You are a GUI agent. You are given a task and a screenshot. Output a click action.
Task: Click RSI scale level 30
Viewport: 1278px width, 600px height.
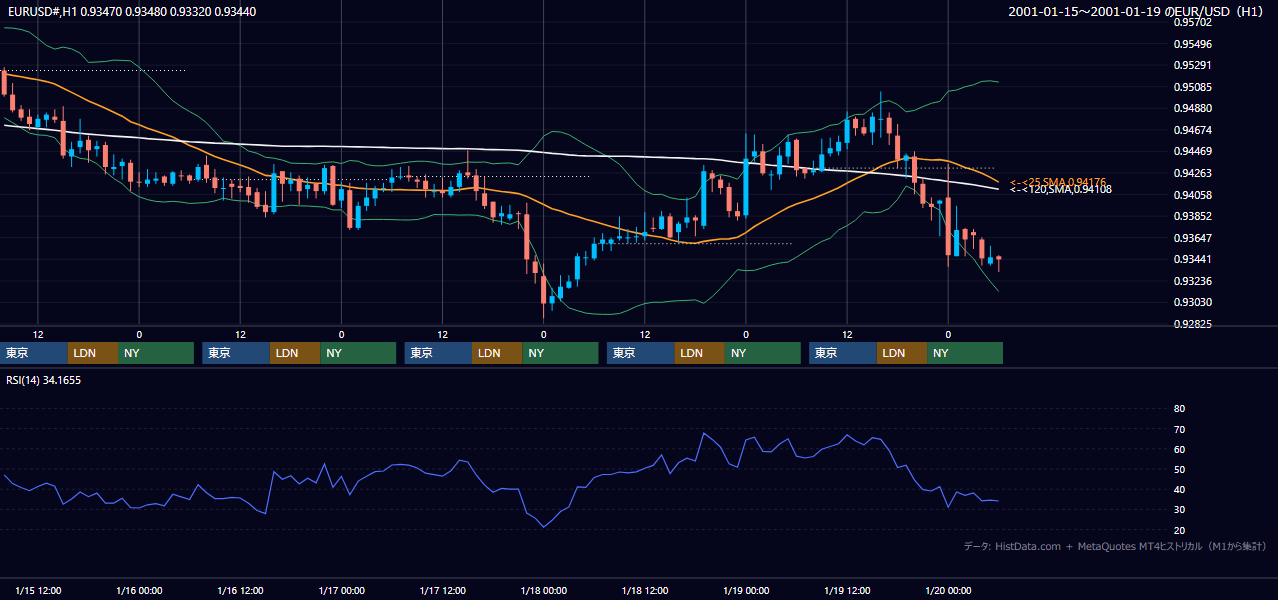click(x=1179, y=510)
